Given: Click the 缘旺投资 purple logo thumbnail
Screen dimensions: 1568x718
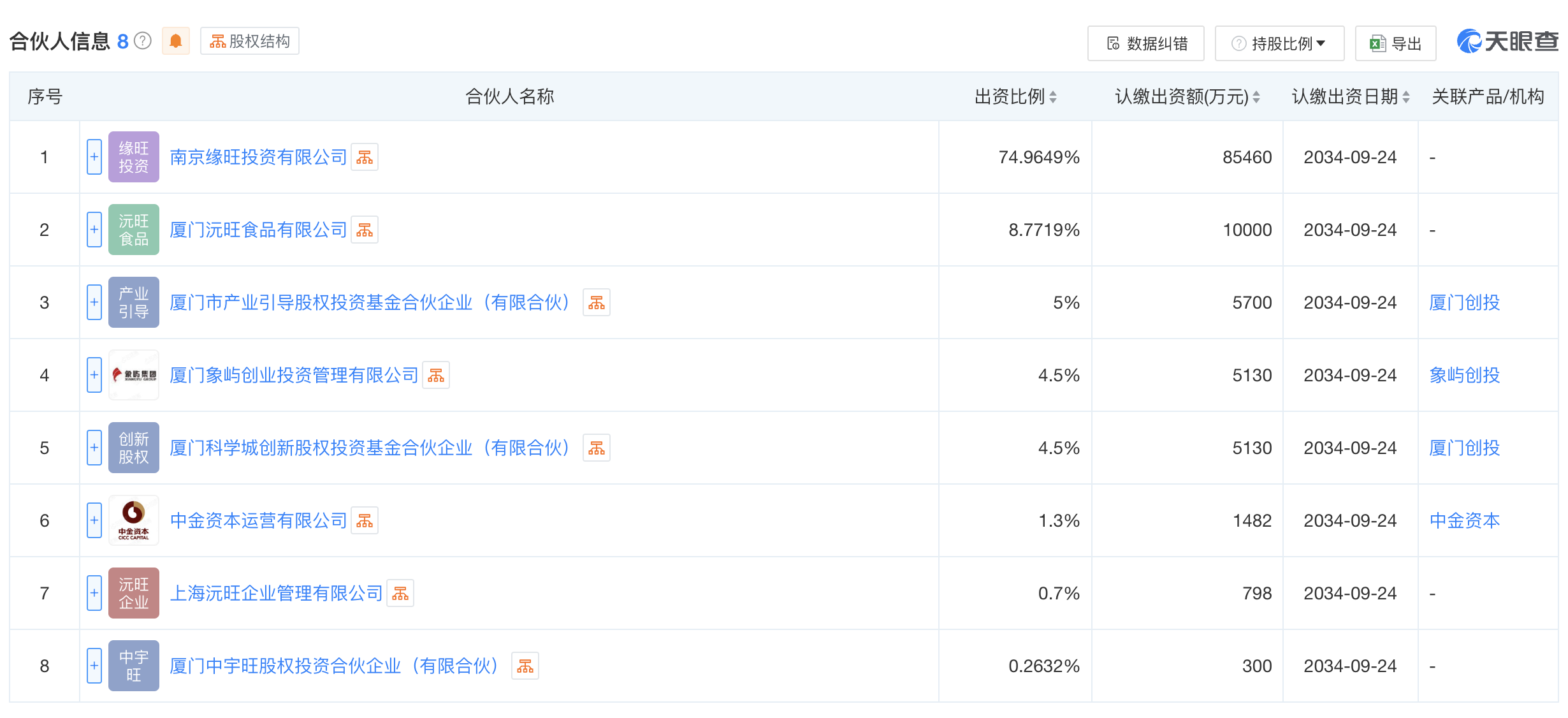Looking at the screenshot, I should click(134, 157).
